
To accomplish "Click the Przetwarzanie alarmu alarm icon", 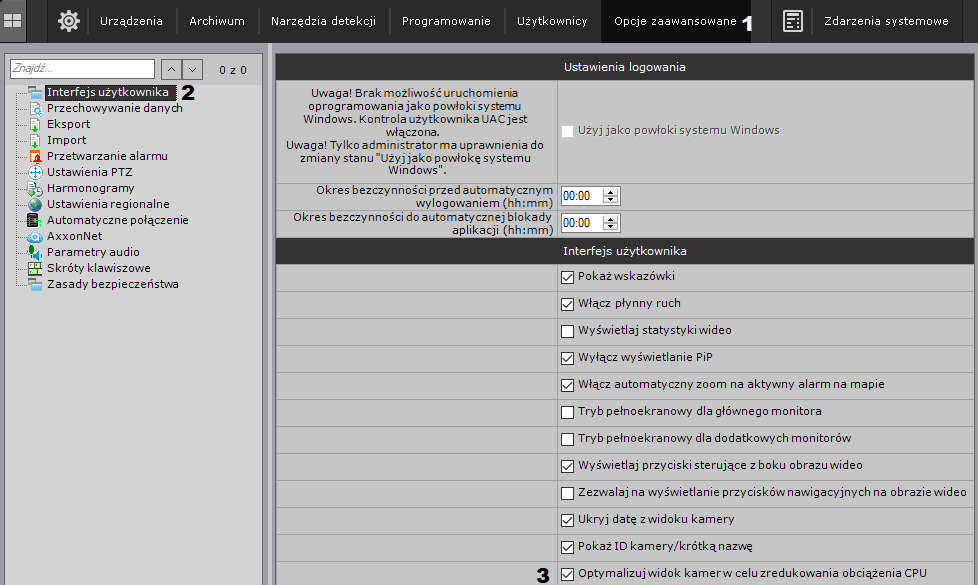I will tap(35, 157).
